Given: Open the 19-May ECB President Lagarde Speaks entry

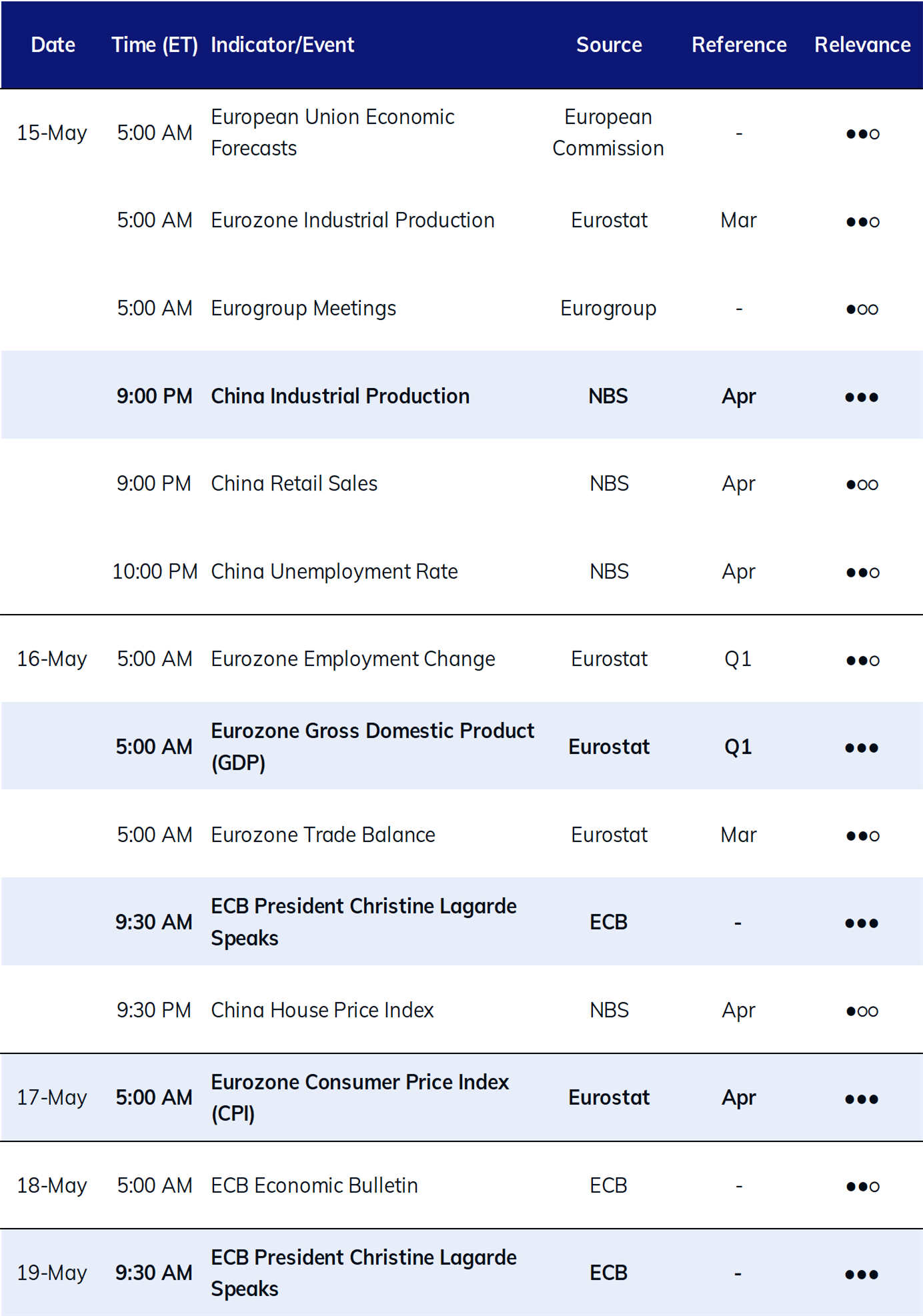Looking at the screenshot, I should (363, 1273).
